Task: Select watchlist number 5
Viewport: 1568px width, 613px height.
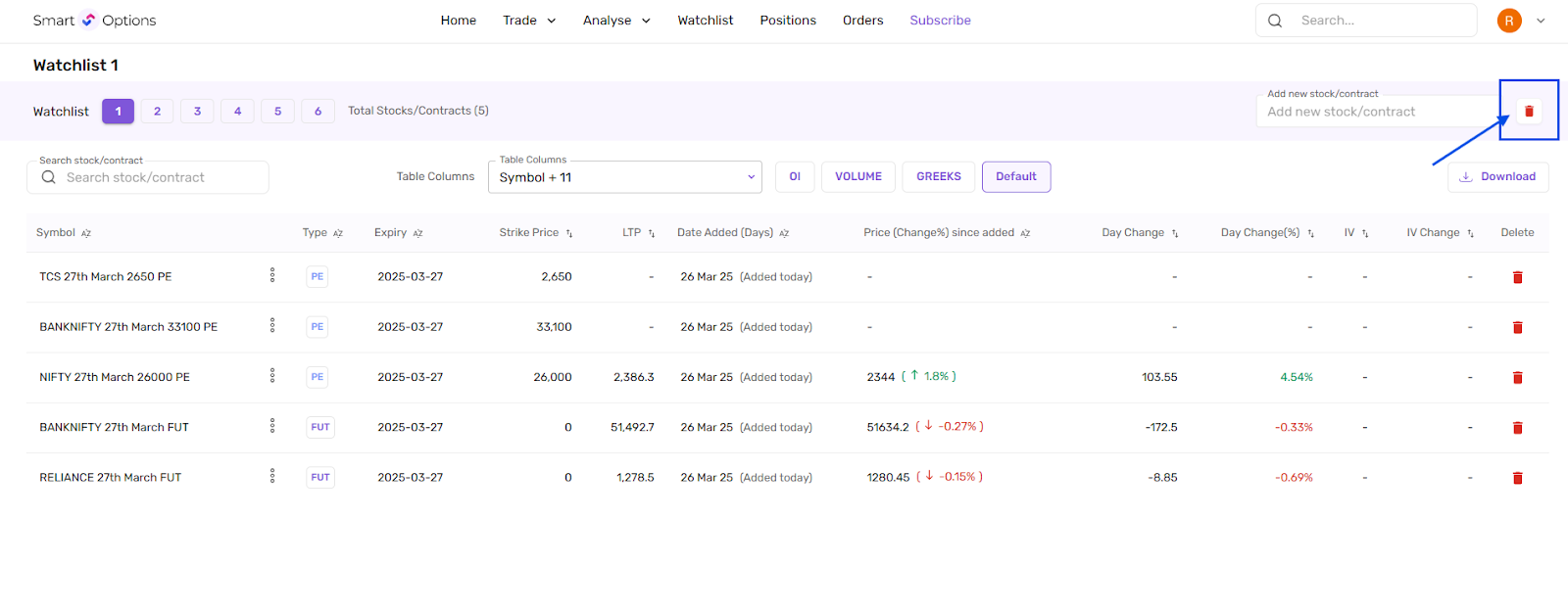Action: pyautogui.click(x=277, y=112)
